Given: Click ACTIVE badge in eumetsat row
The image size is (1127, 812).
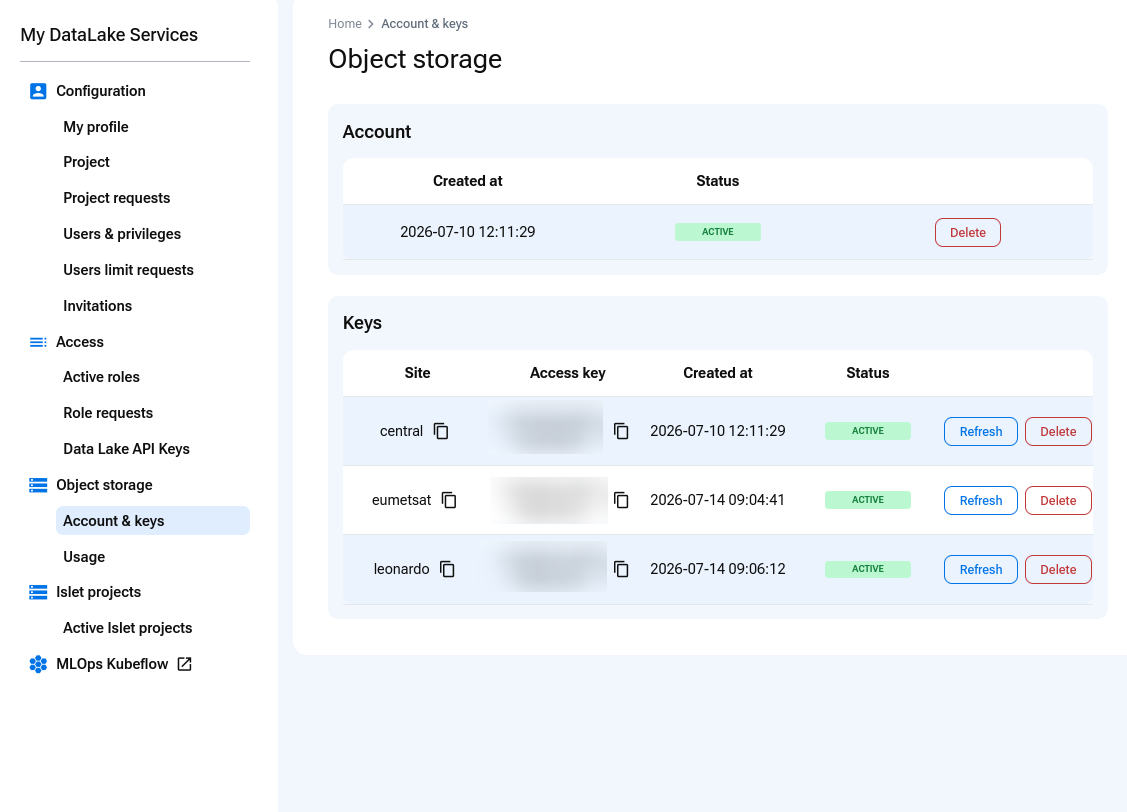Looking at the screenshot, I should (868, 500).
